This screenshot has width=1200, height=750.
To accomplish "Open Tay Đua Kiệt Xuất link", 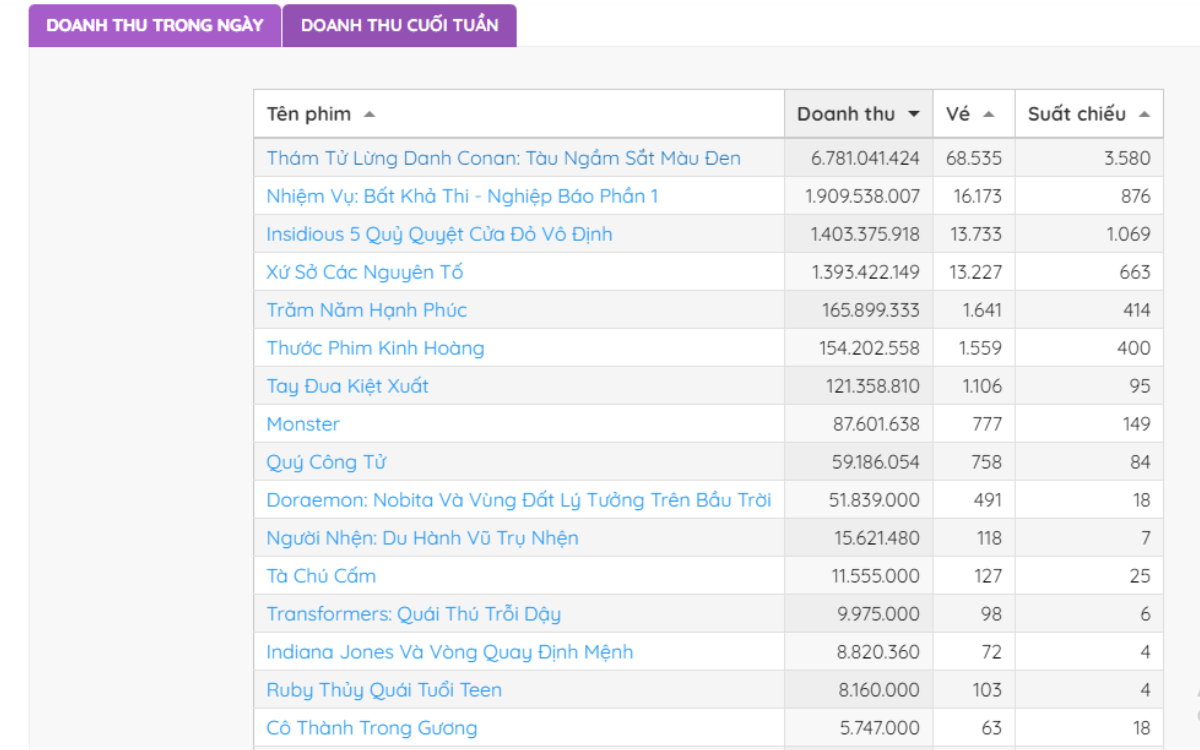I will [x=347, y=386].
